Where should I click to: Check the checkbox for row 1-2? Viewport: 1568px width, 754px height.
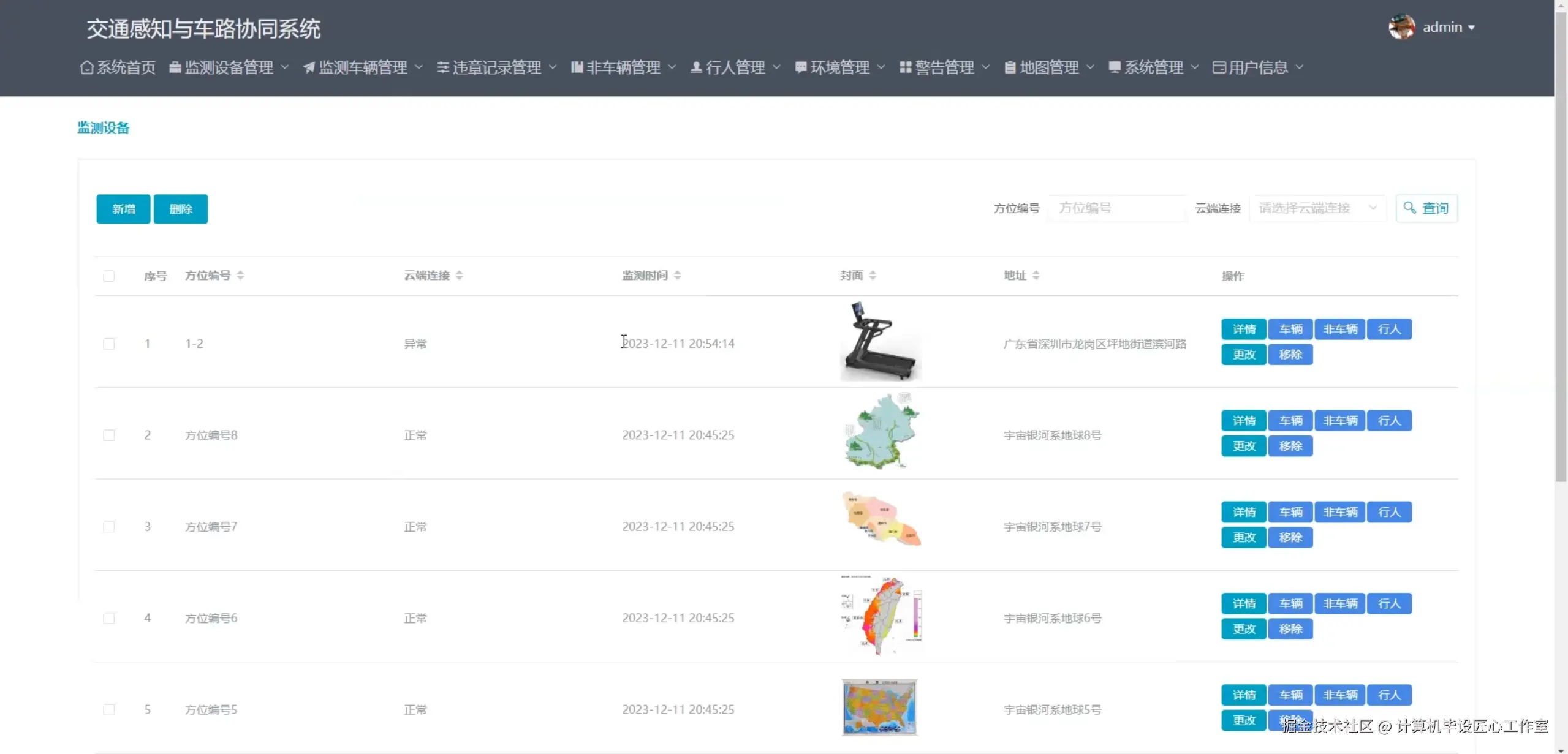(x=109, y=344)
